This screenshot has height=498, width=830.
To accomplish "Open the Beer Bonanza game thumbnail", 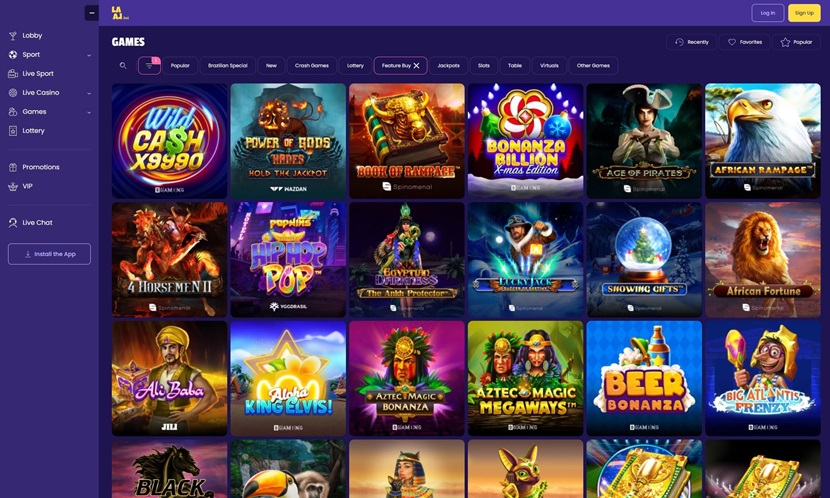I will pos(644,378).
